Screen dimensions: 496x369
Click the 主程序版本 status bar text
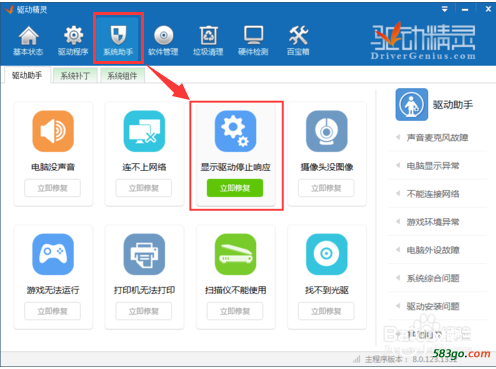(x=410, y=359)
